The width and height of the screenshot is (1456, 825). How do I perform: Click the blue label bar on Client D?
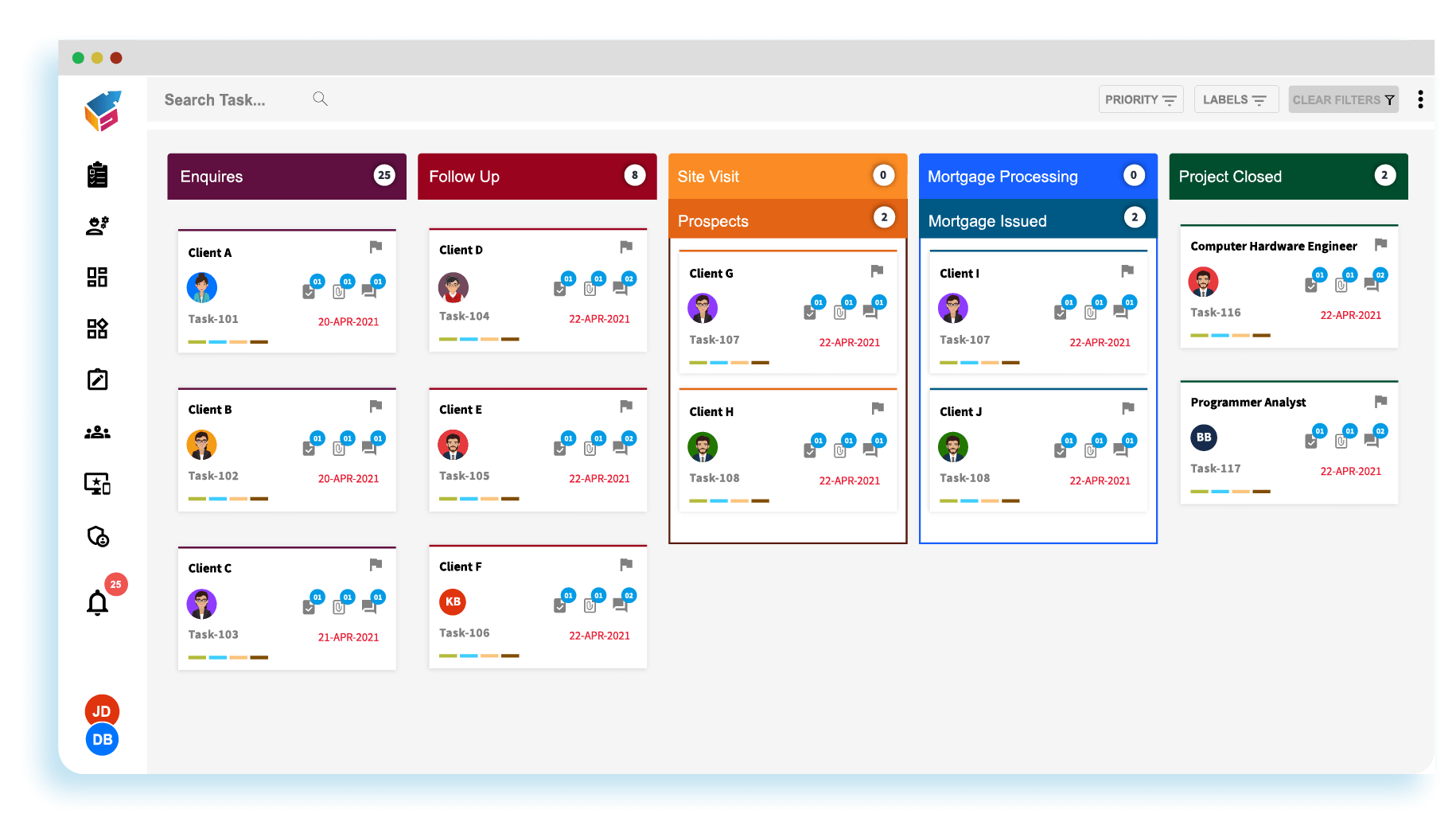[x=469, y=339]
